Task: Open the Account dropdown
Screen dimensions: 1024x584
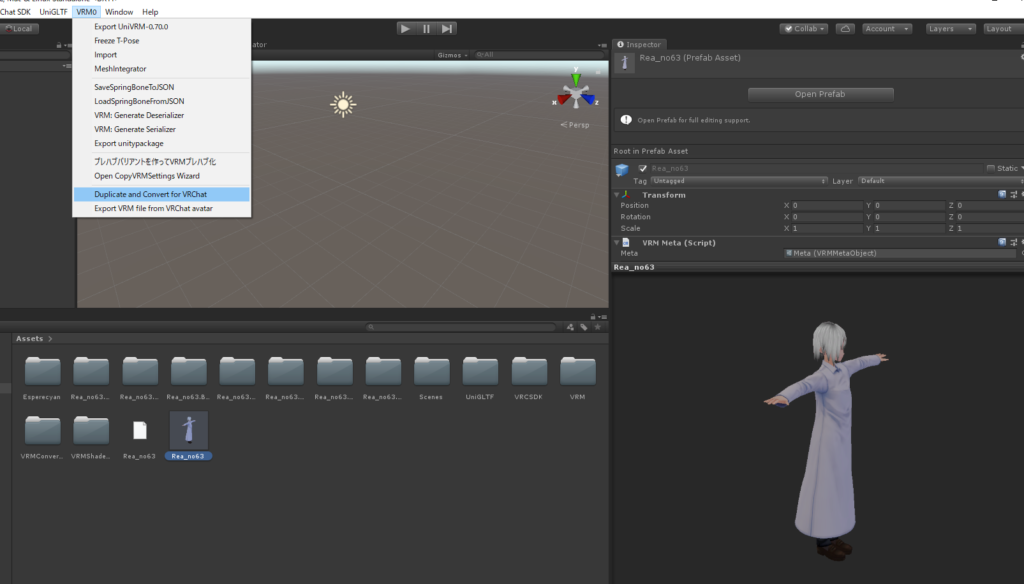Action: (x=887, y=29)
